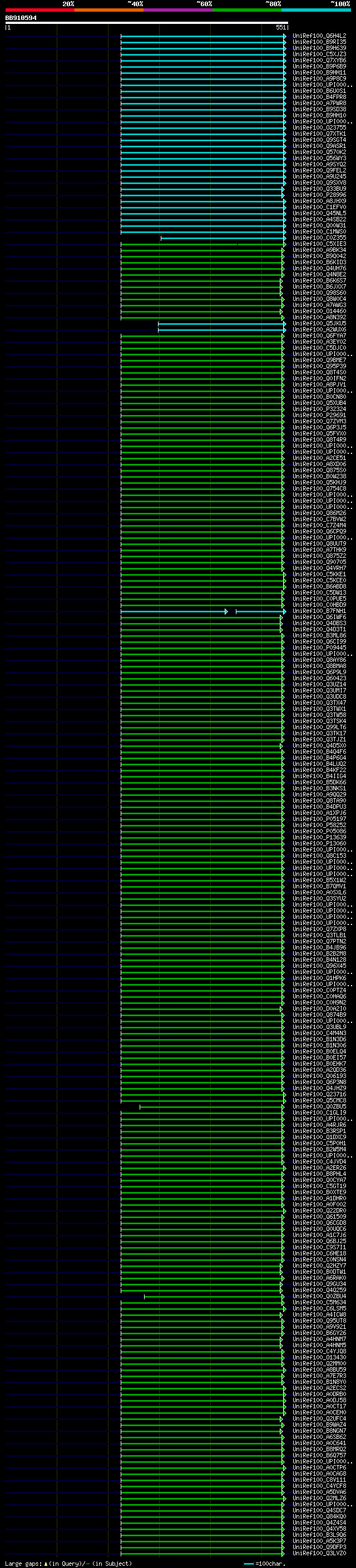Click the orange ~40% identity legend segment
This screenshot has width=356, height=1568.
click(x=109, y=10)
